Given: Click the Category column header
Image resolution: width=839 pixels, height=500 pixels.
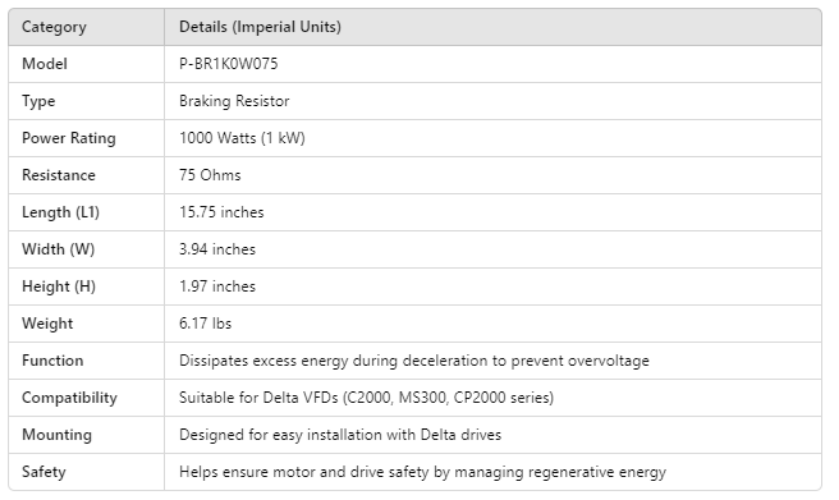Looking at the screenshot, I should 53,27.
